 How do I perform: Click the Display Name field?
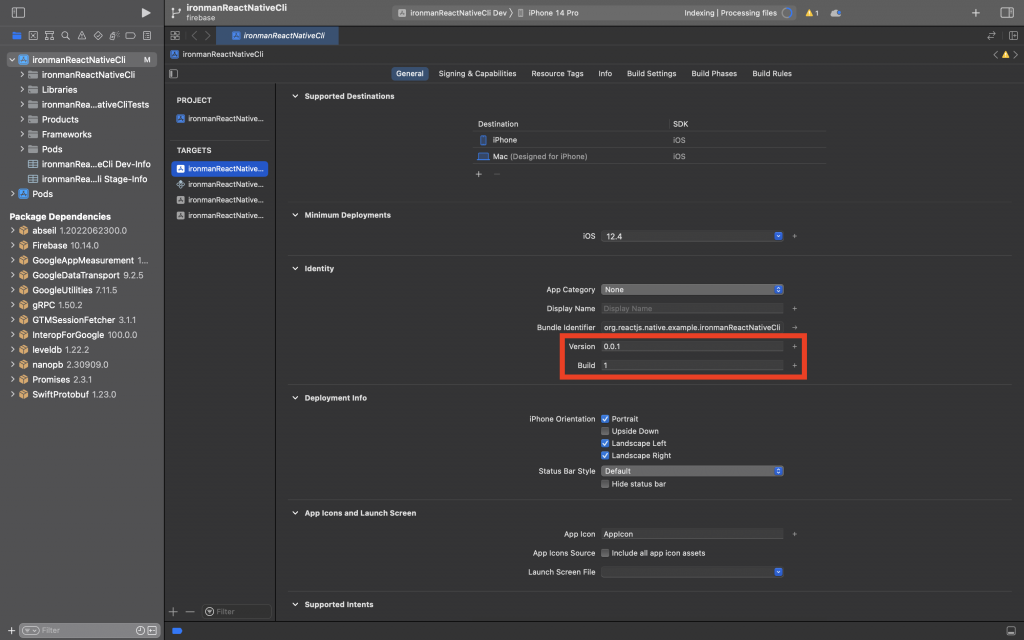point(692,309)
